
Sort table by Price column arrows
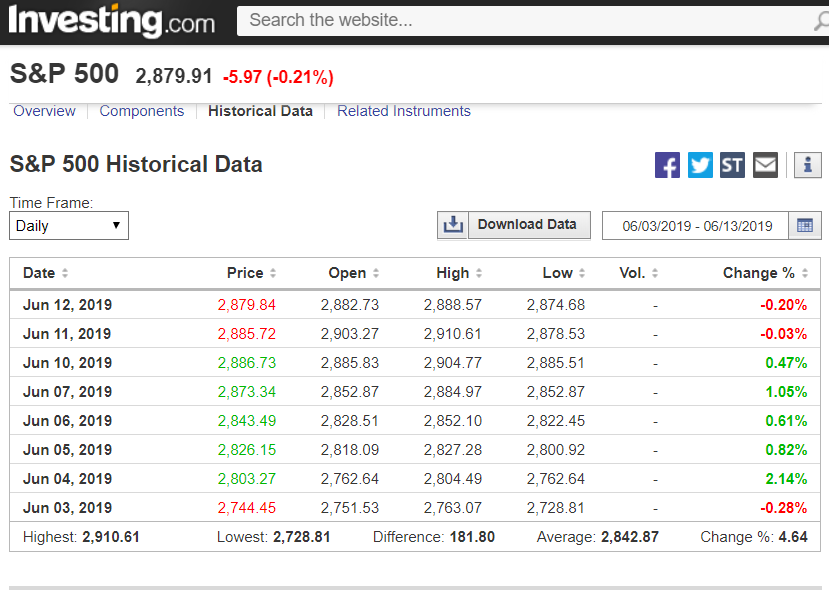(x=273, y=273)
